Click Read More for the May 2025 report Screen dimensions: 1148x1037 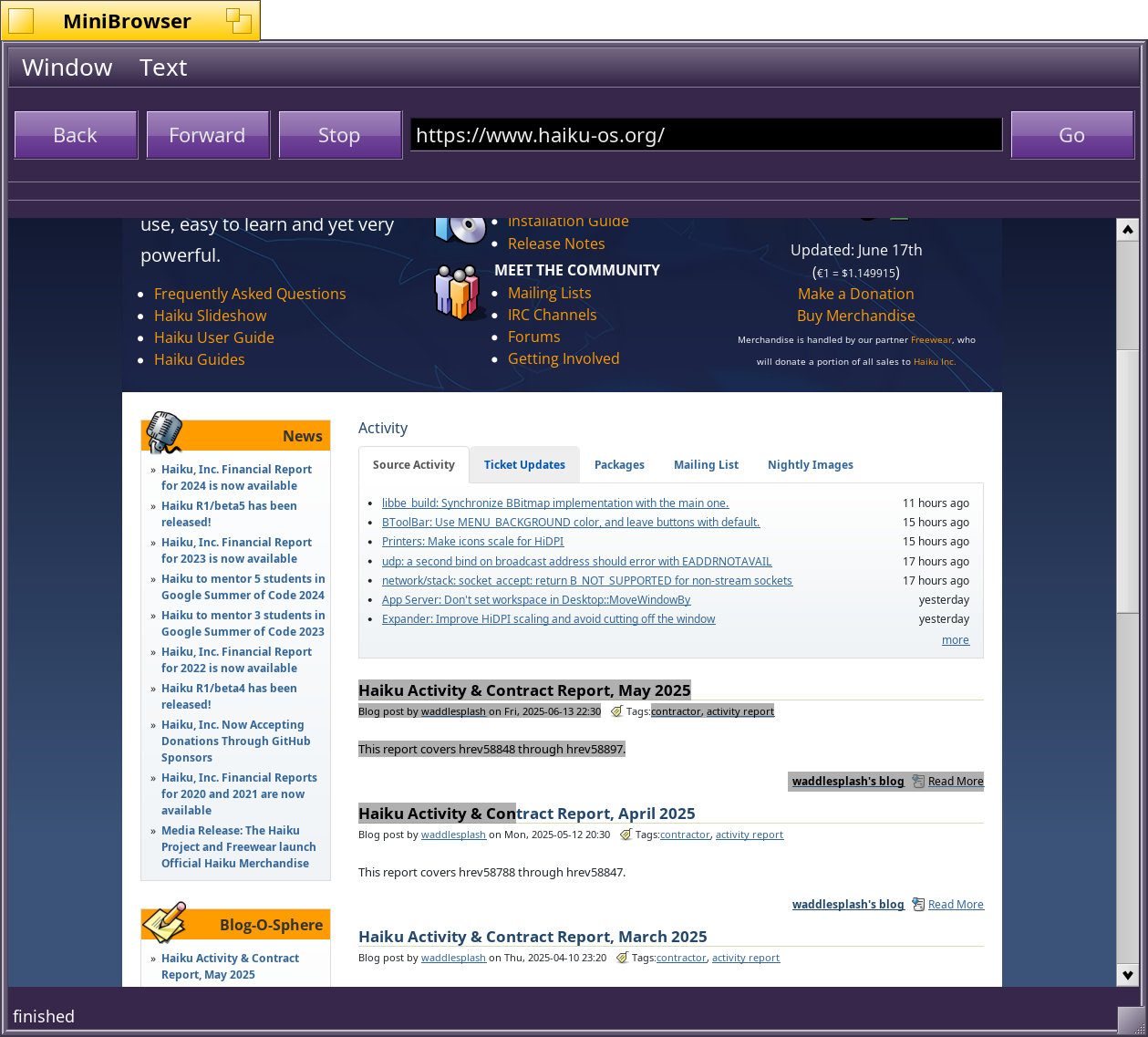pos(956,782)
